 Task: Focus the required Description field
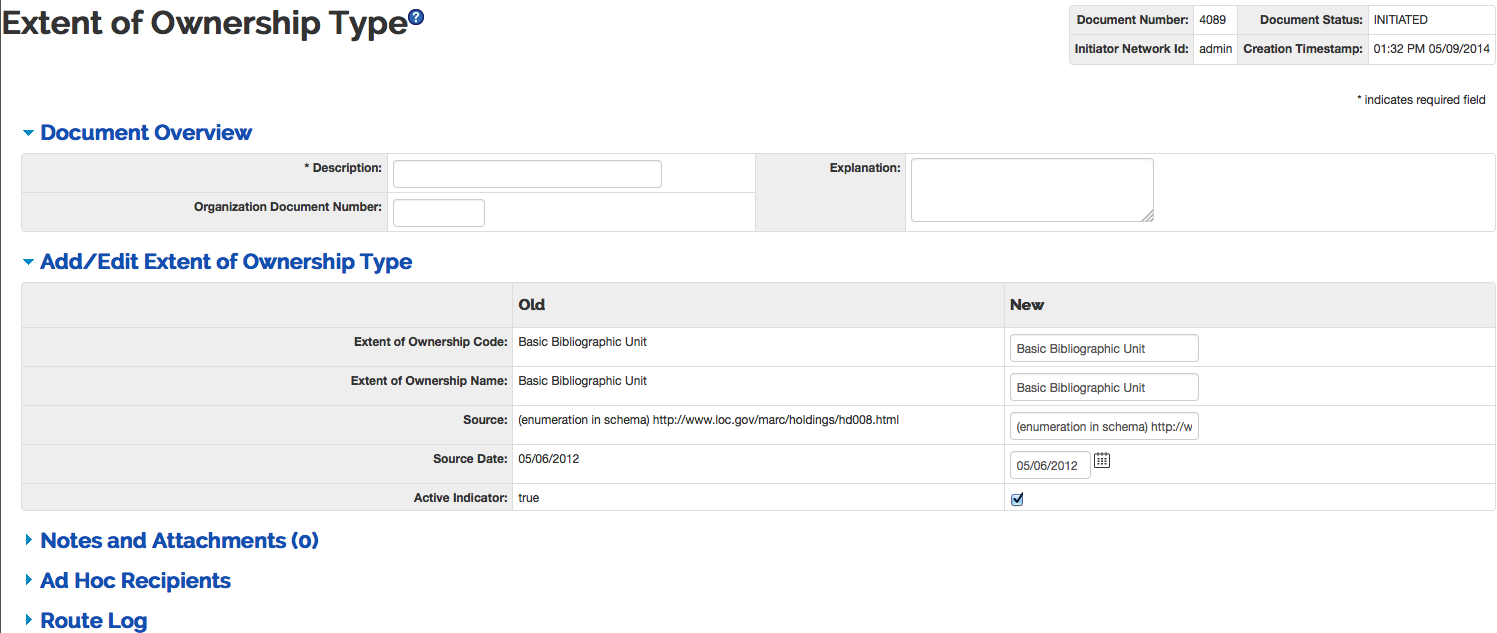(527, 174)
